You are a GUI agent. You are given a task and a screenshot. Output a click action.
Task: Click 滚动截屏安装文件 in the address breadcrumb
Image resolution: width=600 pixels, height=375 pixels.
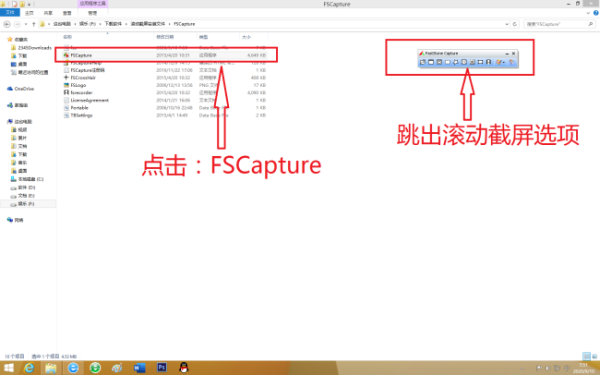click(x=148, y=24)
